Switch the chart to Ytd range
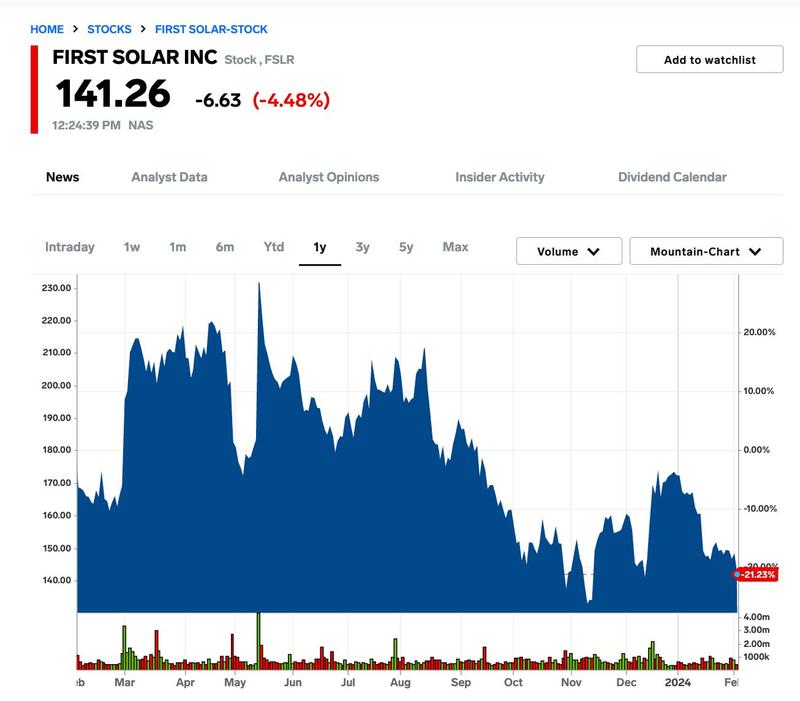The image size is (800, 701). [274, 247]
